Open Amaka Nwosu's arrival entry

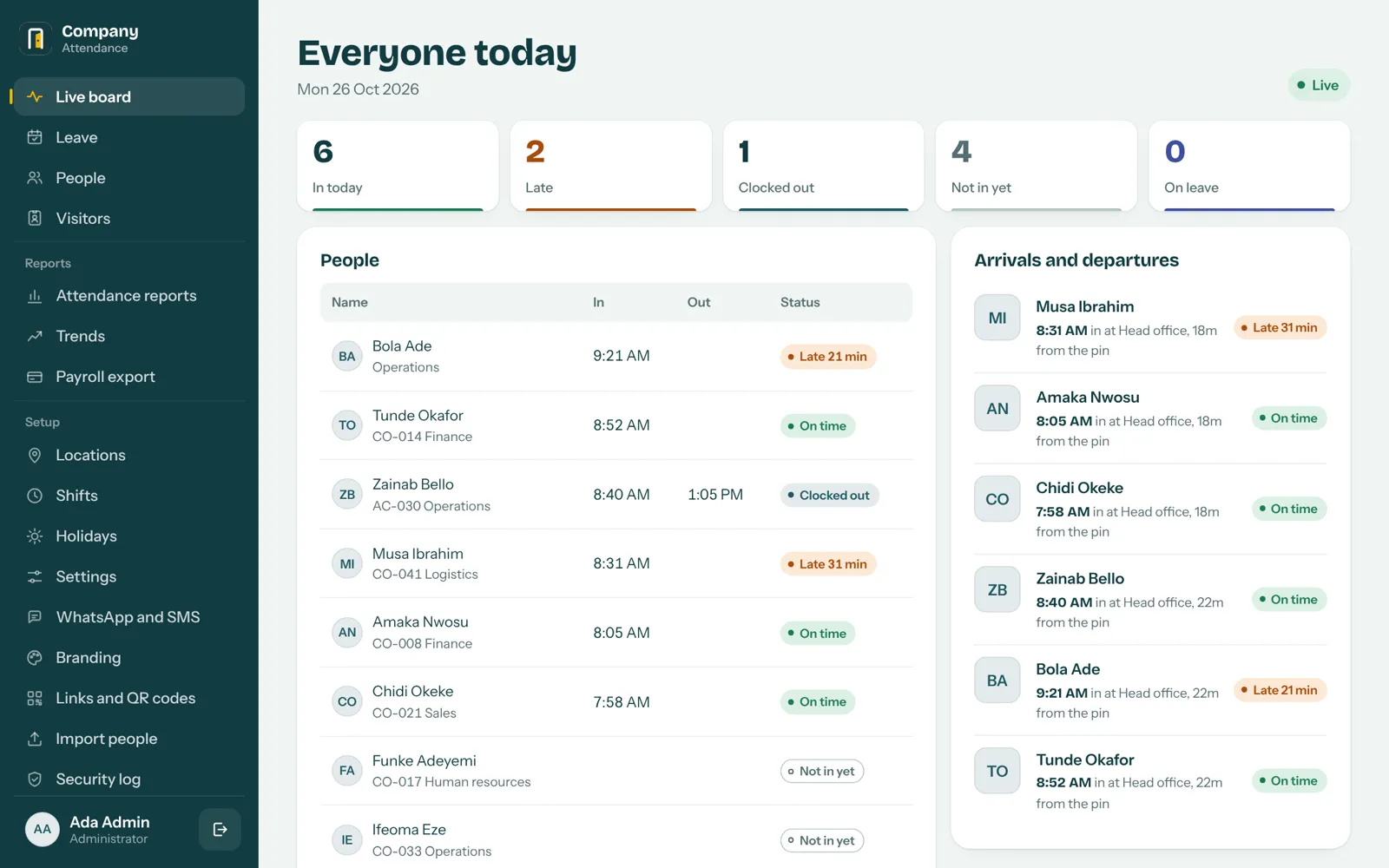(1150, 418)
